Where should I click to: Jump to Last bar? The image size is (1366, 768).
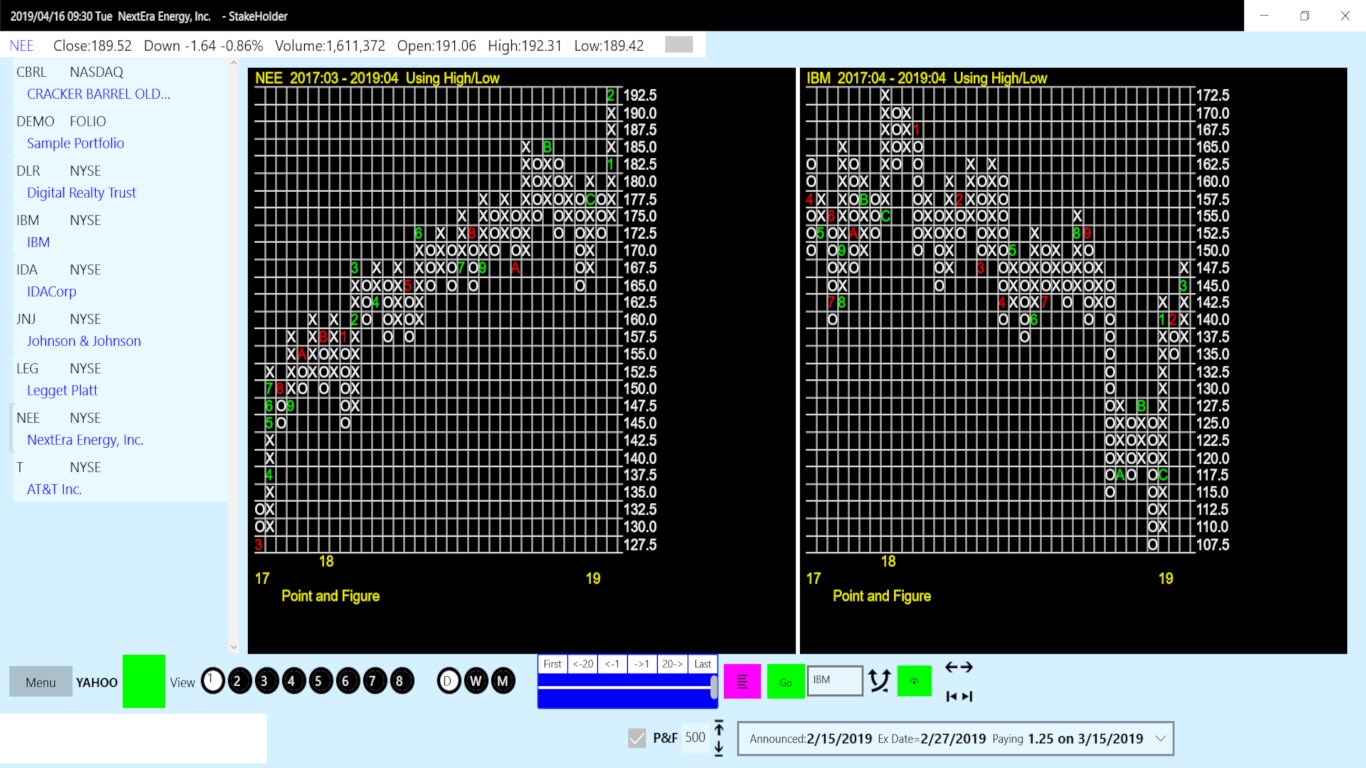pos(703,664)
